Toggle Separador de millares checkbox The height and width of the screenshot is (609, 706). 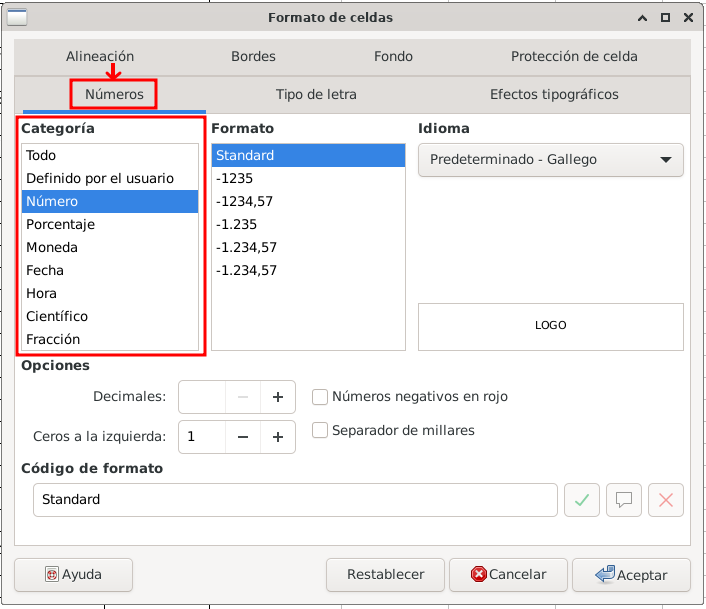pos(320,430)
